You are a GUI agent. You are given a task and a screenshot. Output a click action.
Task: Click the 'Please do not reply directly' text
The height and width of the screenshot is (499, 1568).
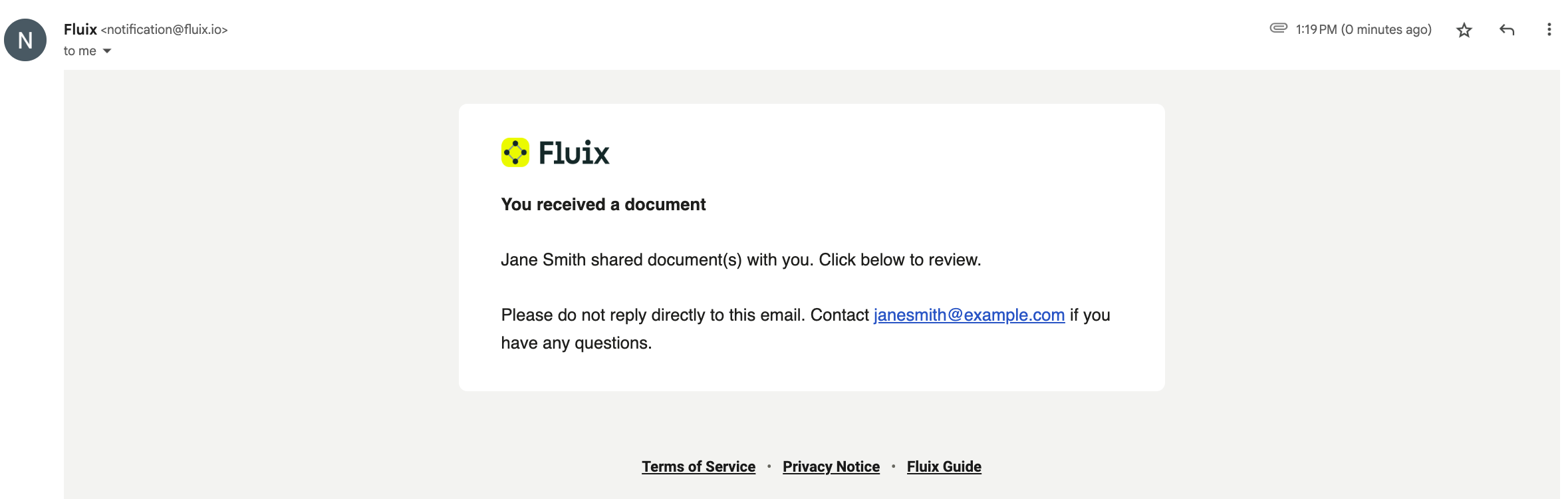pyautogui.click(x=685, y=315)
